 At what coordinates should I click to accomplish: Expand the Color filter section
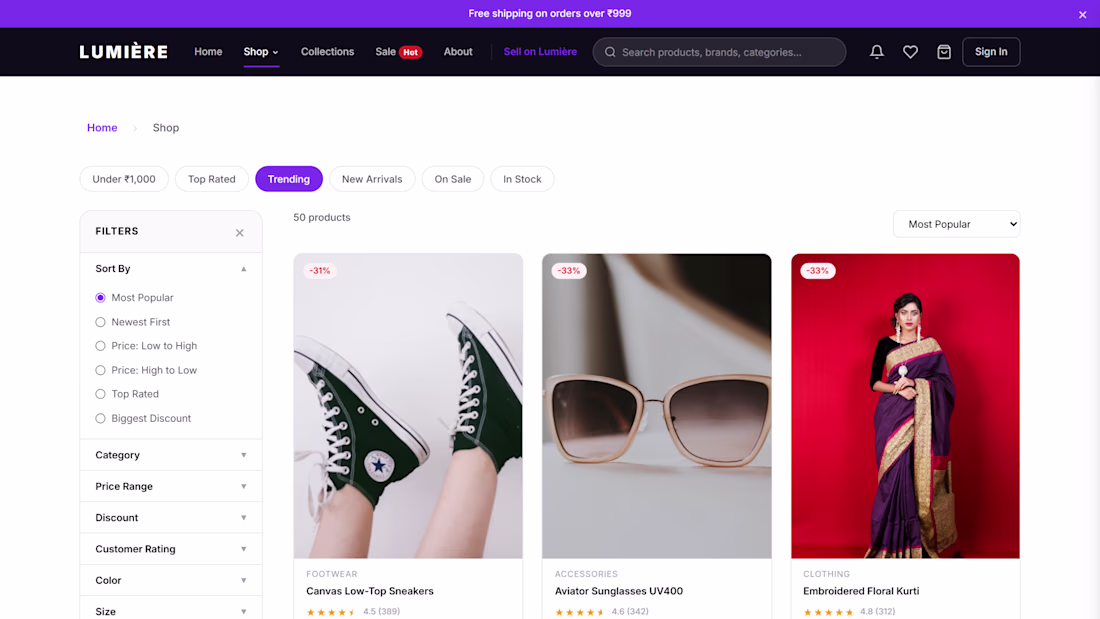[171, 580]
